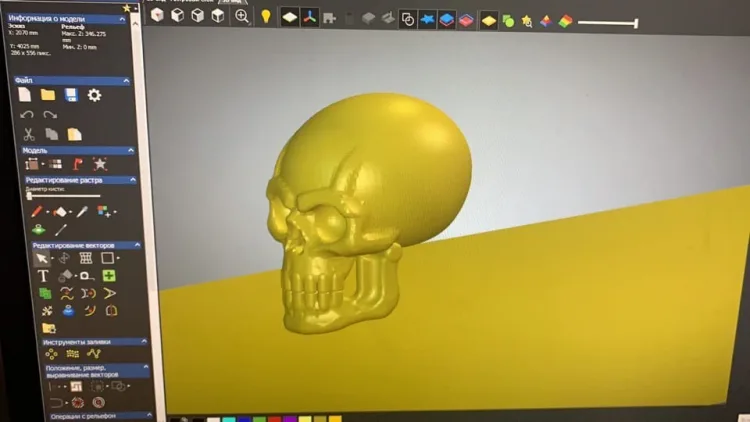750x422 pixels.
Task: Click the measuring tape tool icon
Action: (87, 276)
